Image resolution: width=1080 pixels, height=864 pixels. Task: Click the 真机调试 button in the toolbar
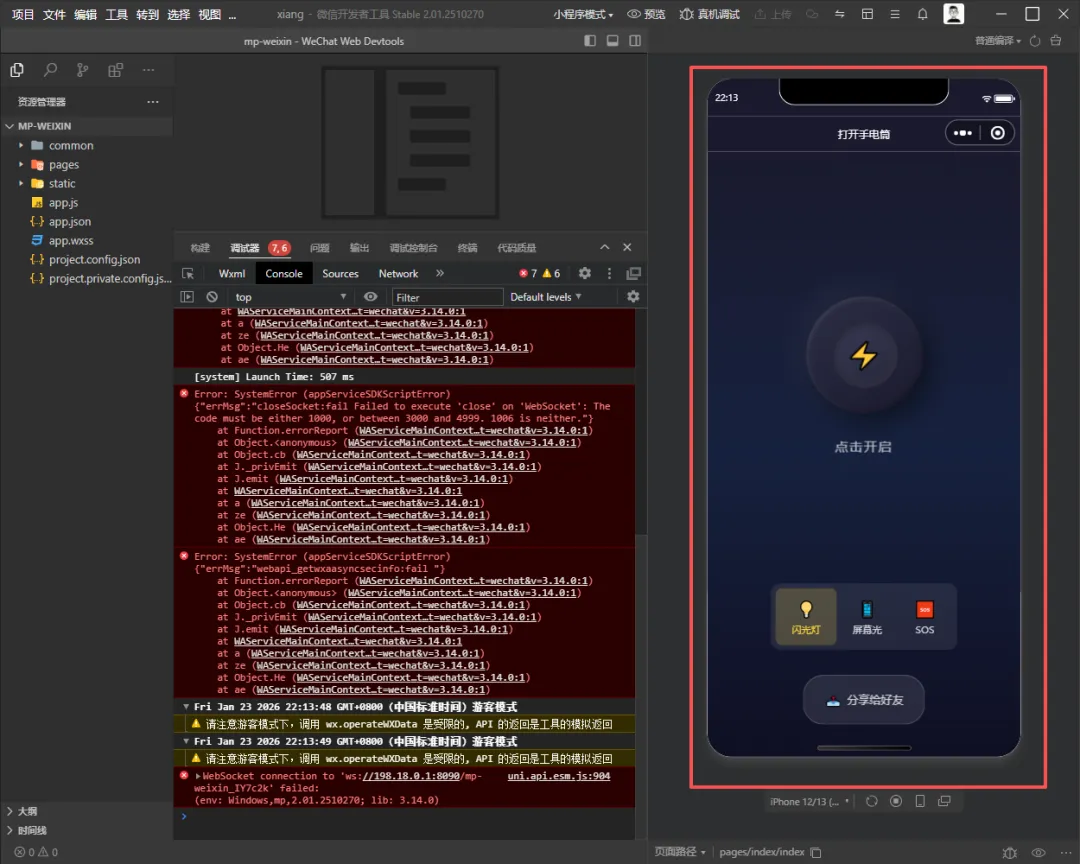click(710, 15)
